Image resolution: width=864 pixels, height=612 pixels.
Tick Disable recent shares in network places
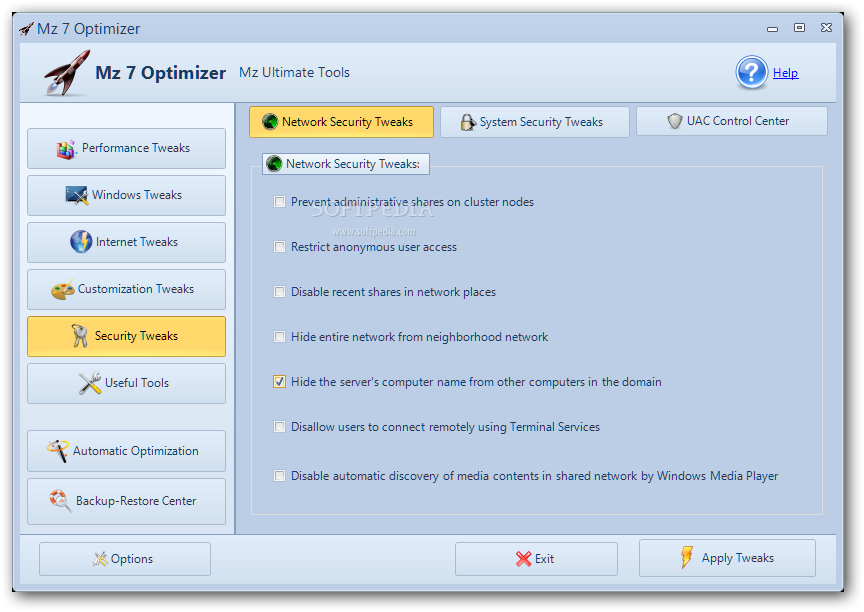(279, 292)
